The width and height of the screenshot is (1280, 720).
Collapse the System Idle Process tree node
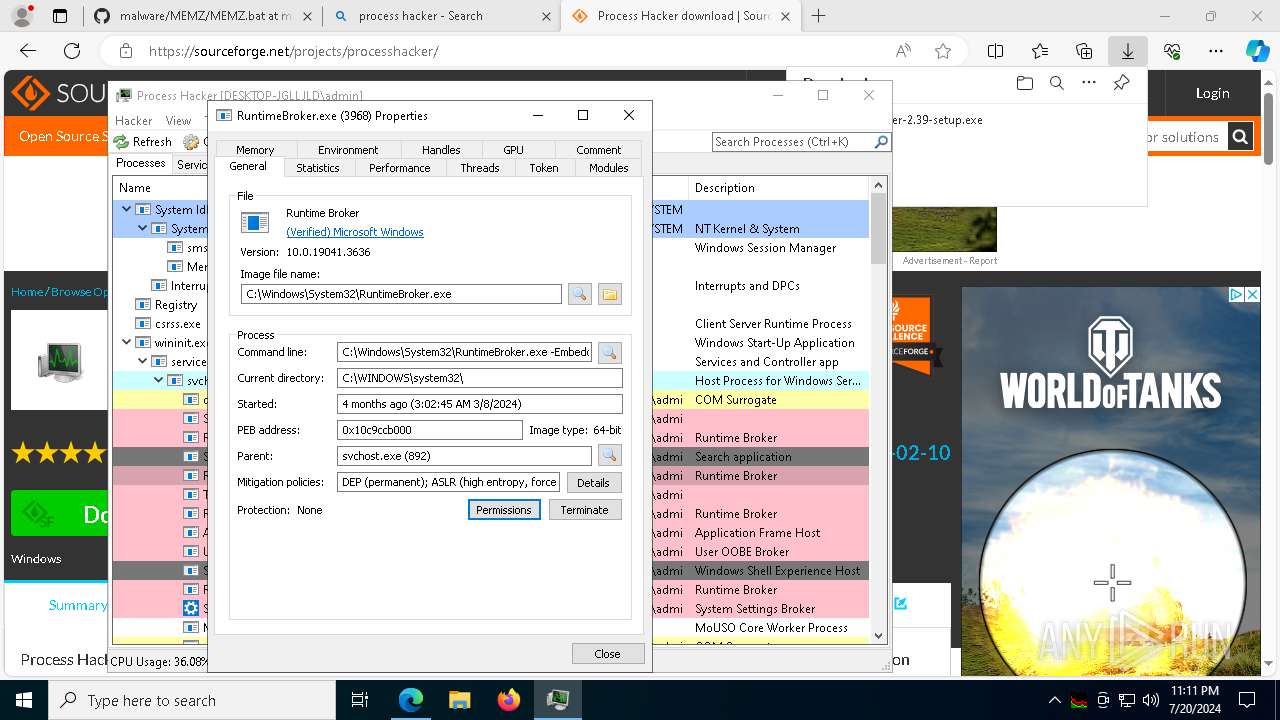point(126,210)
